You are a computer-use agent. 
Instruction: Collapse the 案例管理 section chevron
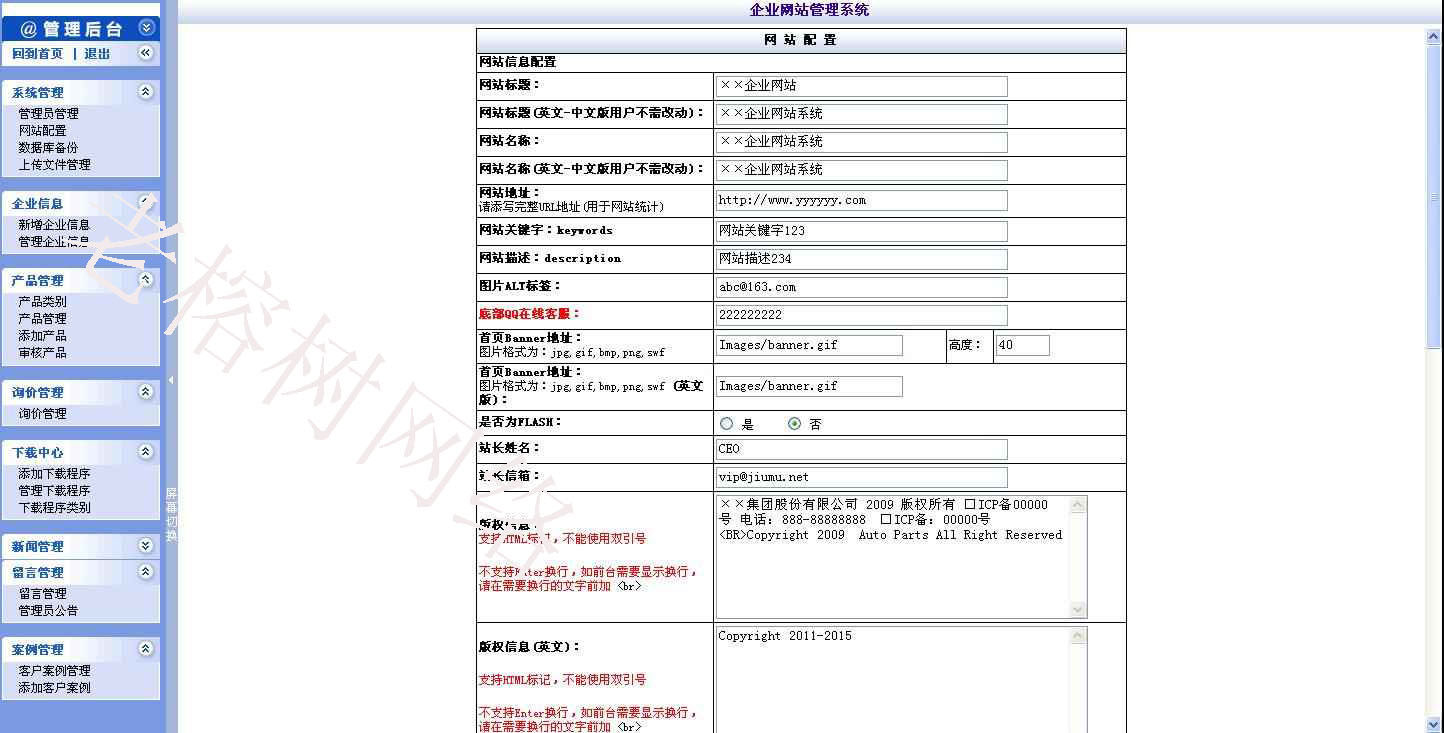pyautogui.click(x=146, y=648)
